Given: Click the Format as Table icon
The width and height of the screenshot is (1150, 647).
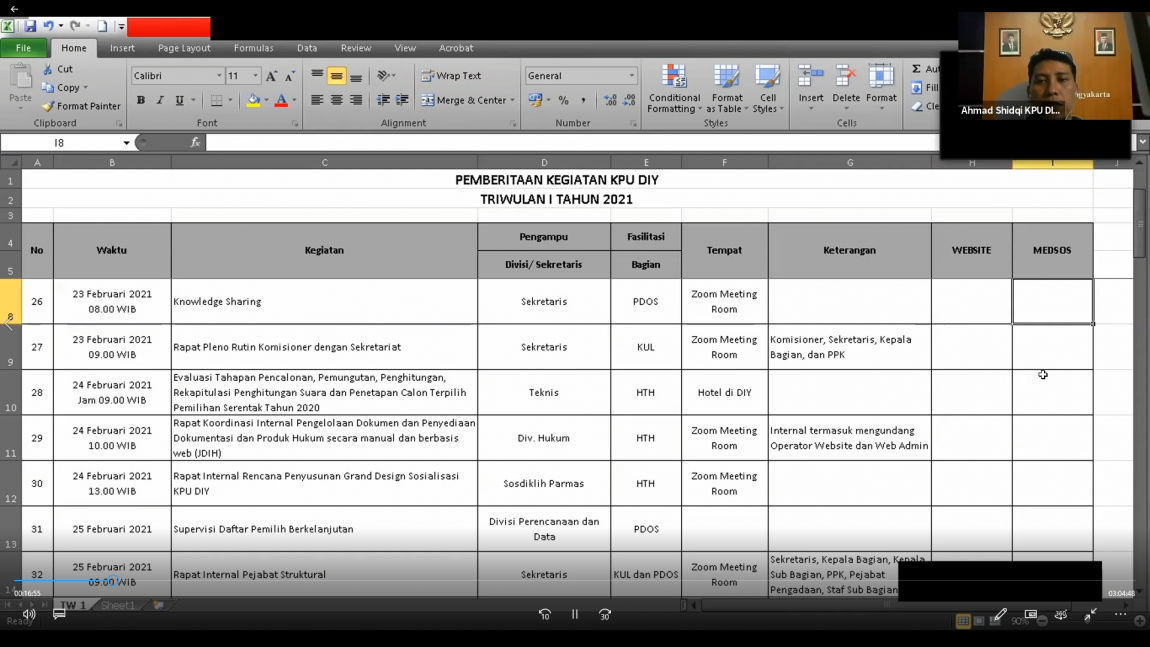Looking at the screenshot, I should click(x=726, y=90).
